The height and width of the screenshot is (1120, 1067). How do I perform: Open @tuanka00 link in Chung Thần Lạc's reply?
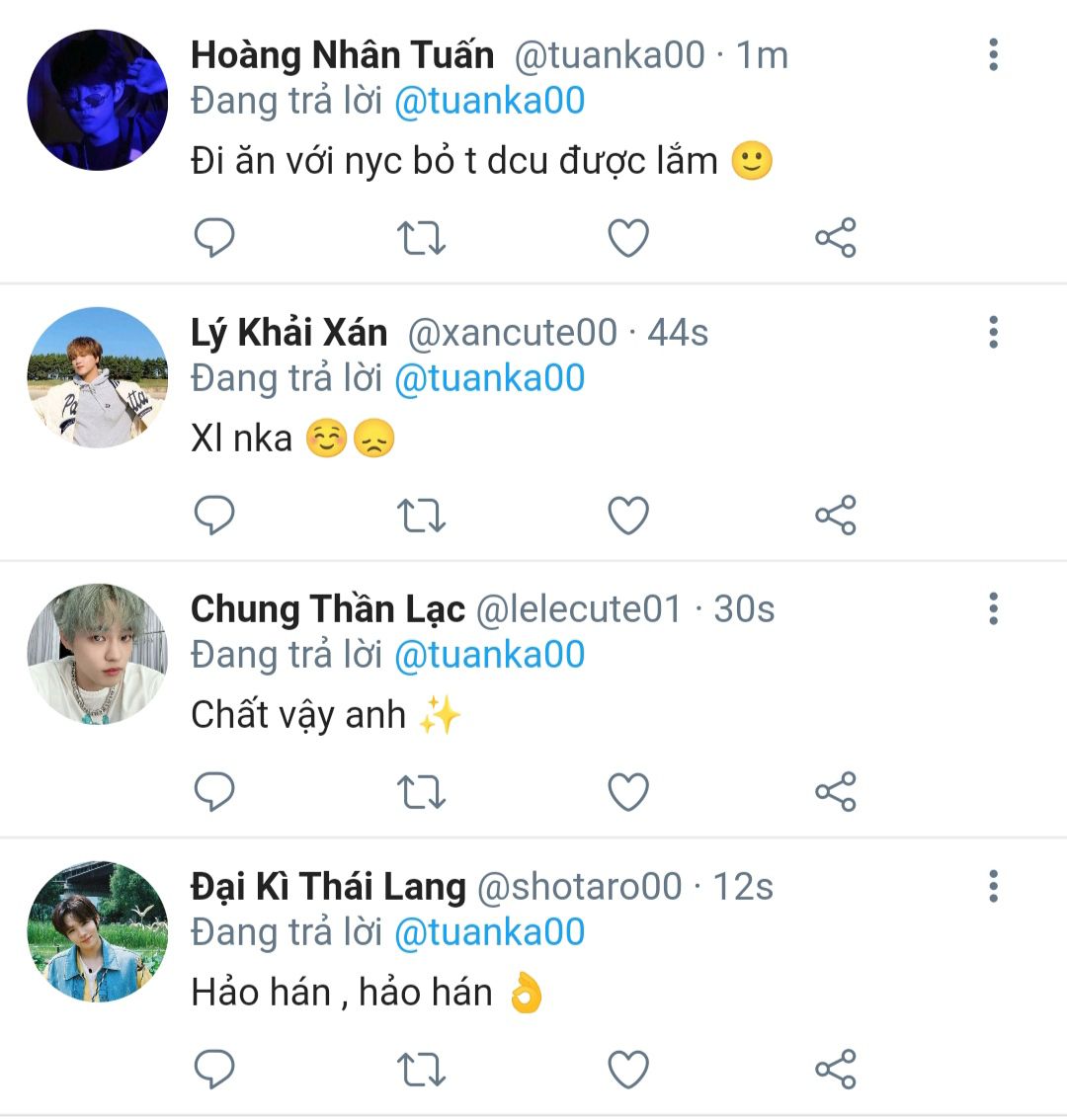click(x=490, y=655)
